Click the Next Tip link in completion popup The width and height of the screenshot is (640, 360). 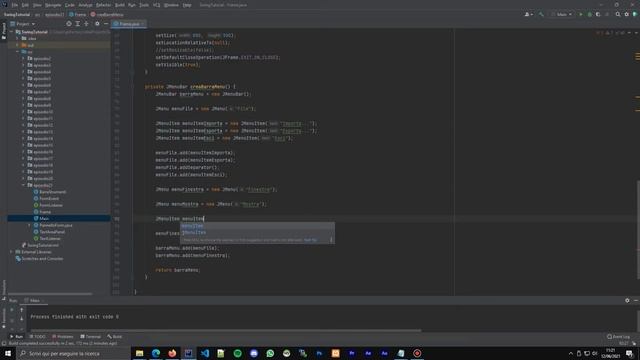click(311, 240)
